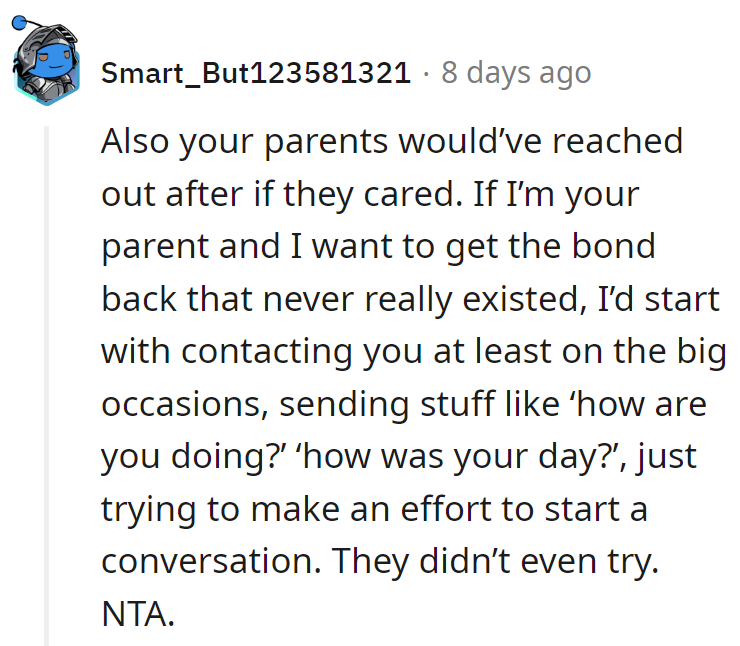Open Smart_But123581321's profile via username

point(256,73)
